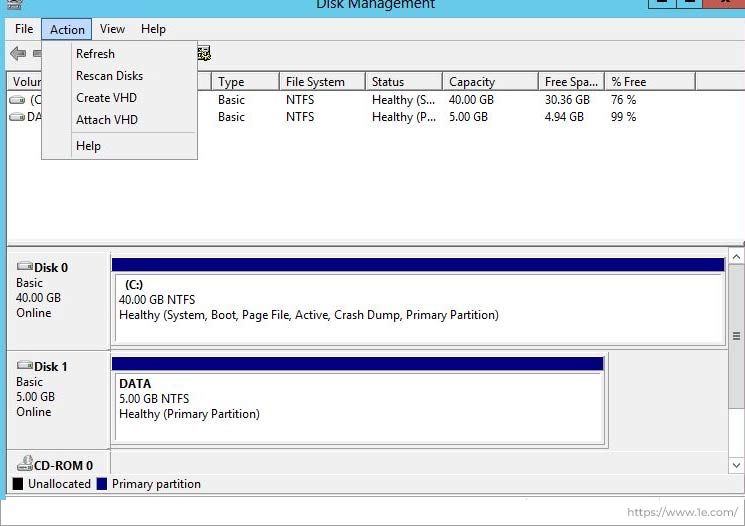This screenshot has width=745, height=526.
Task: Click scroll up arrow in disk pane
Action: pos(736,257)
